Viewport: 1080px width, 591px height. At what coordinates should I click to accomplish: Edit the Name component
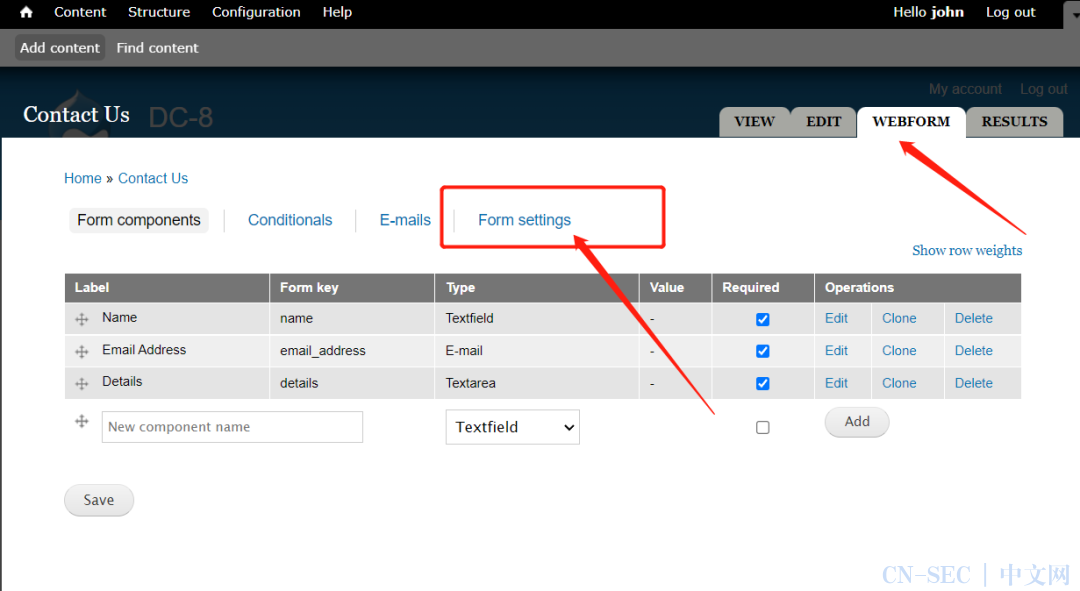(836, 318)
